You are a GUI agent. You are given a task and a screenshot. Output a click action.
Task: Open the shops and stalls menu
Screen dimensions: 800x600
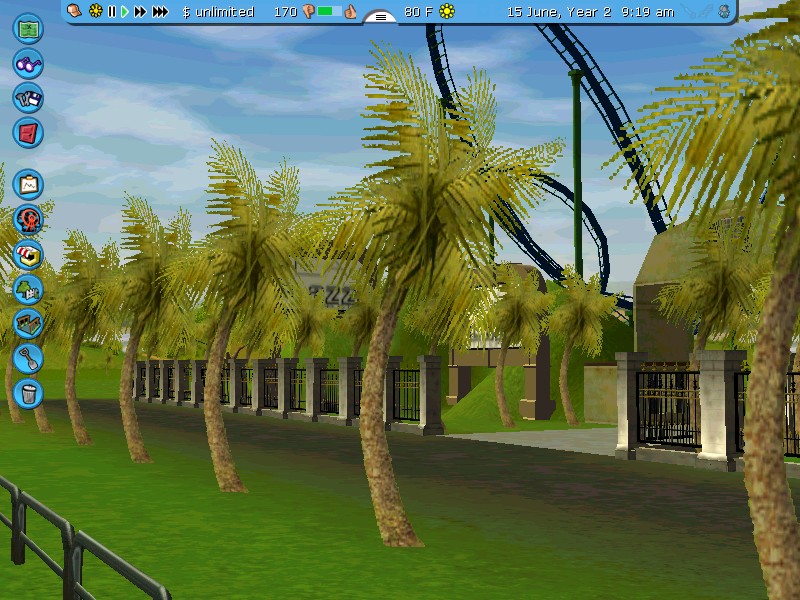[x=28, y=255]
